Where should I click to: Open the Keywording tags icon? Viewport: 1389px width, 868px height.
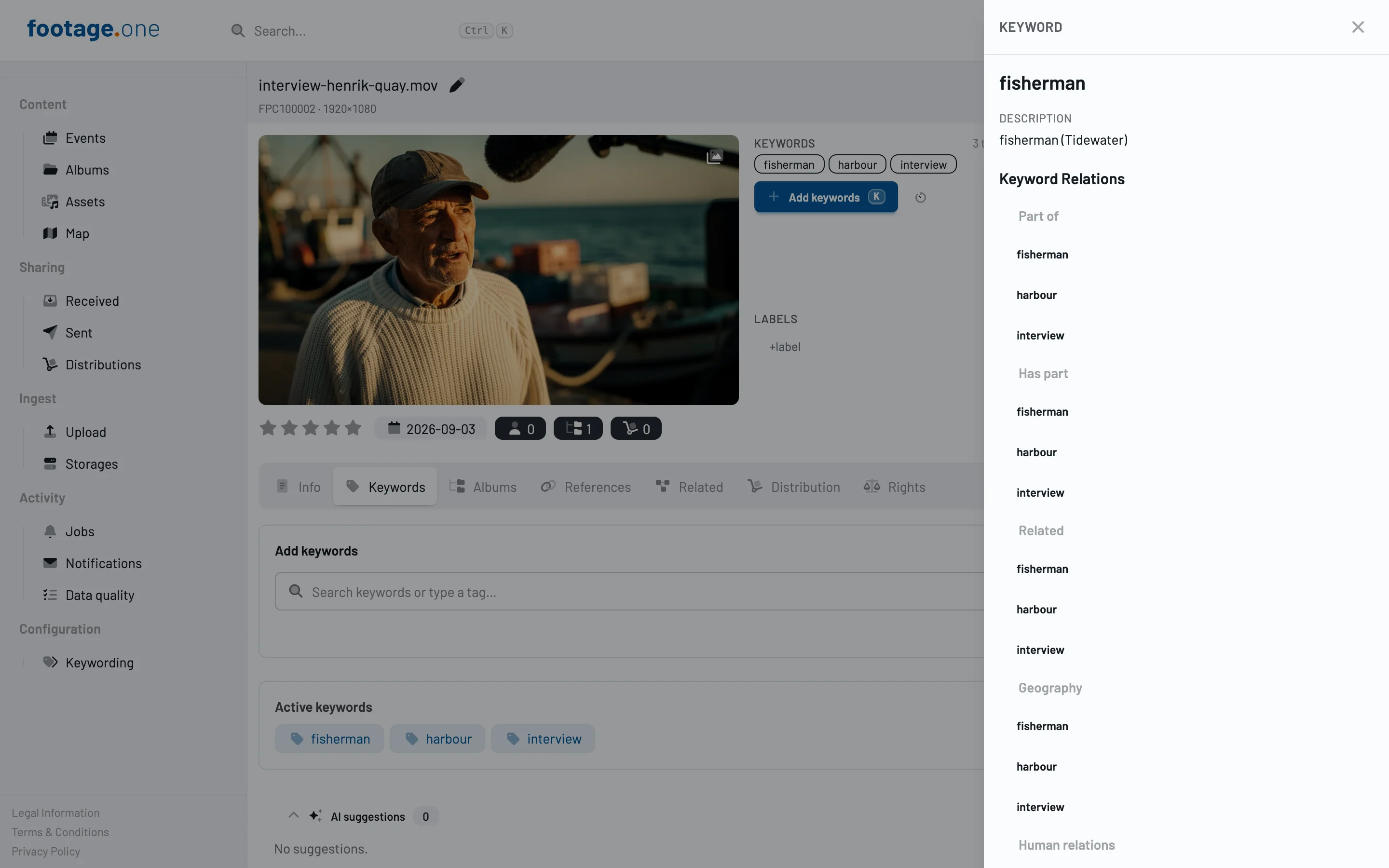(x=50, y=662)
